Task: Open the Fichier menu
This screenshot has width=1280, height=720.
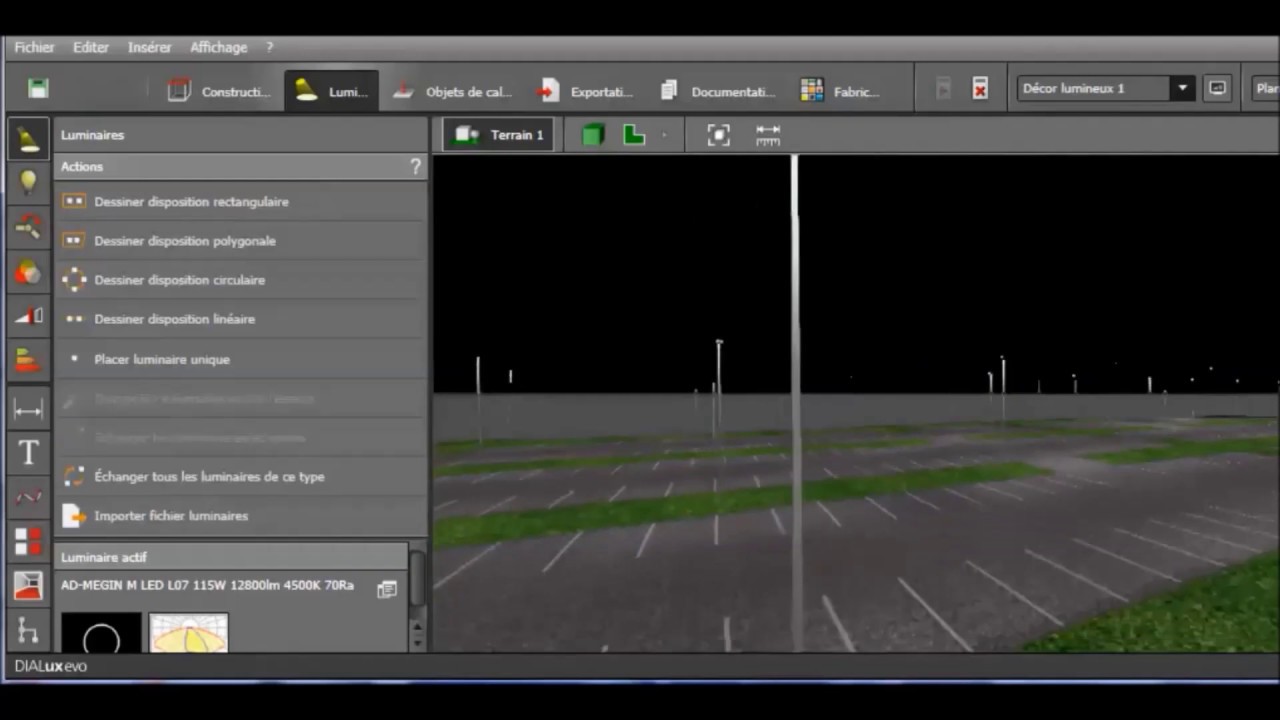Action: [x=35, y=47]
